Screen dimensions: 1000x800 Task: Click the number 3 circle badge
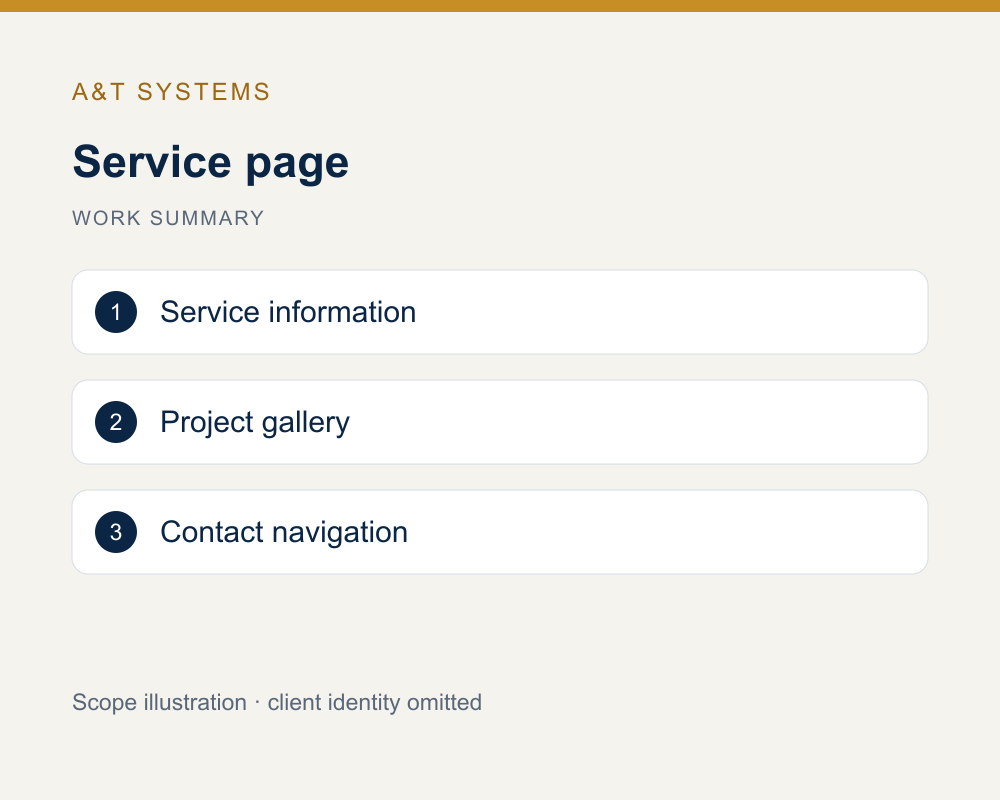[x=116, y=532]
